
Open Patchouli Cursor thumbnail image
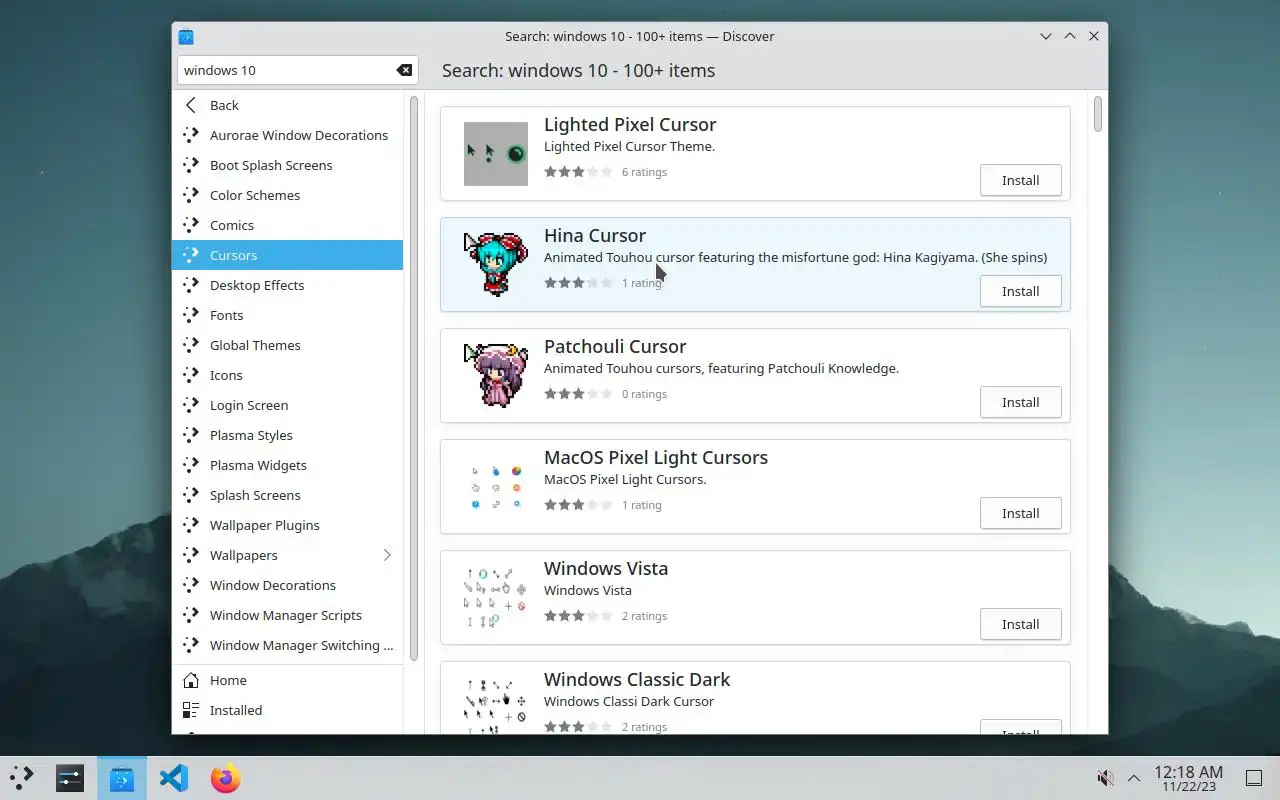tap(496, 376)
